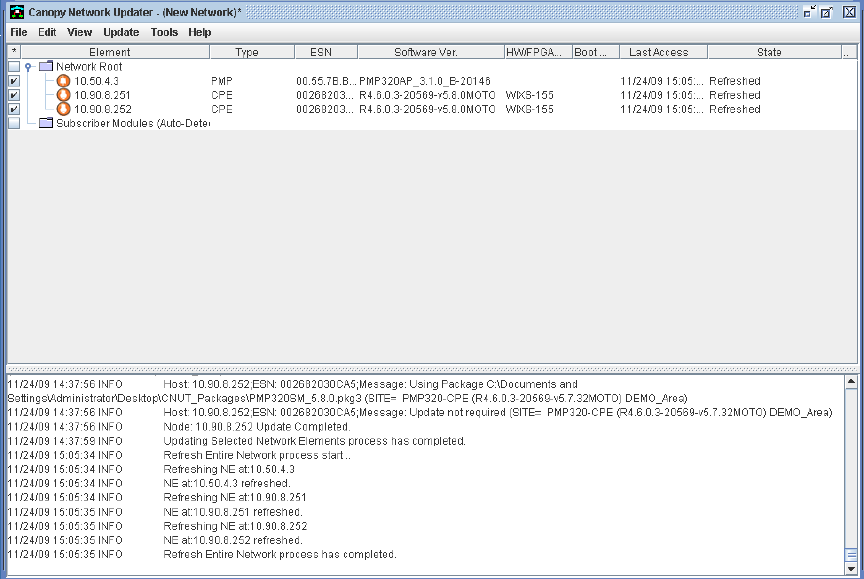Click the ESN 00.55.7B.B cell
864x579 pixels.
tap(326, 81)
